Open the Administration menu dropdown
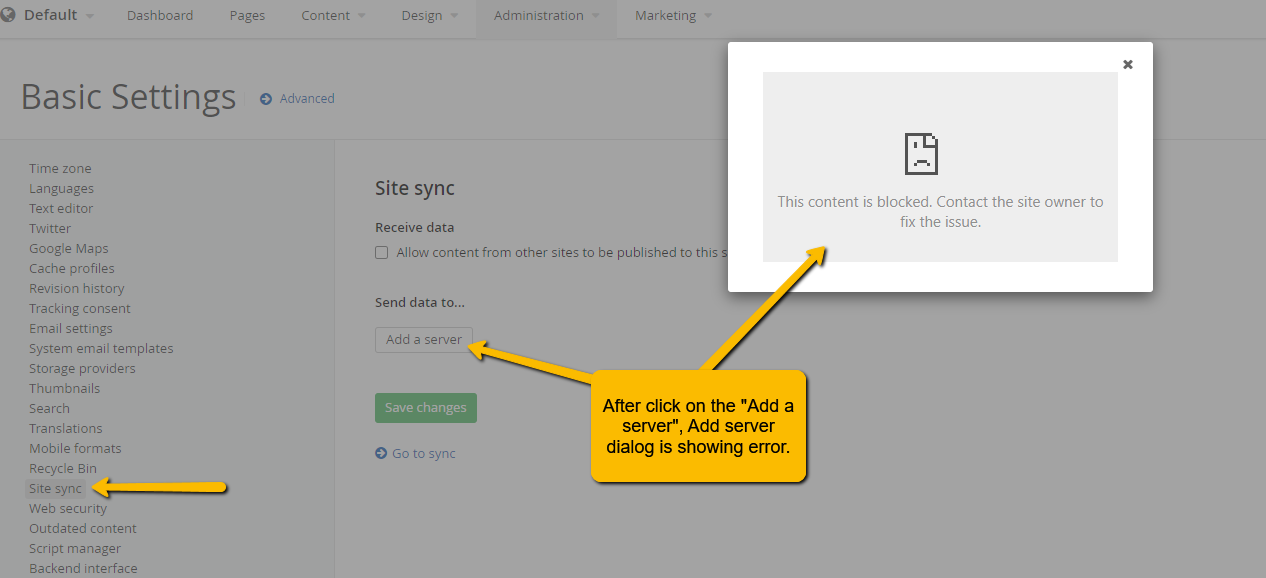This screenshot has width=1266, height=578. click(546, 16)
